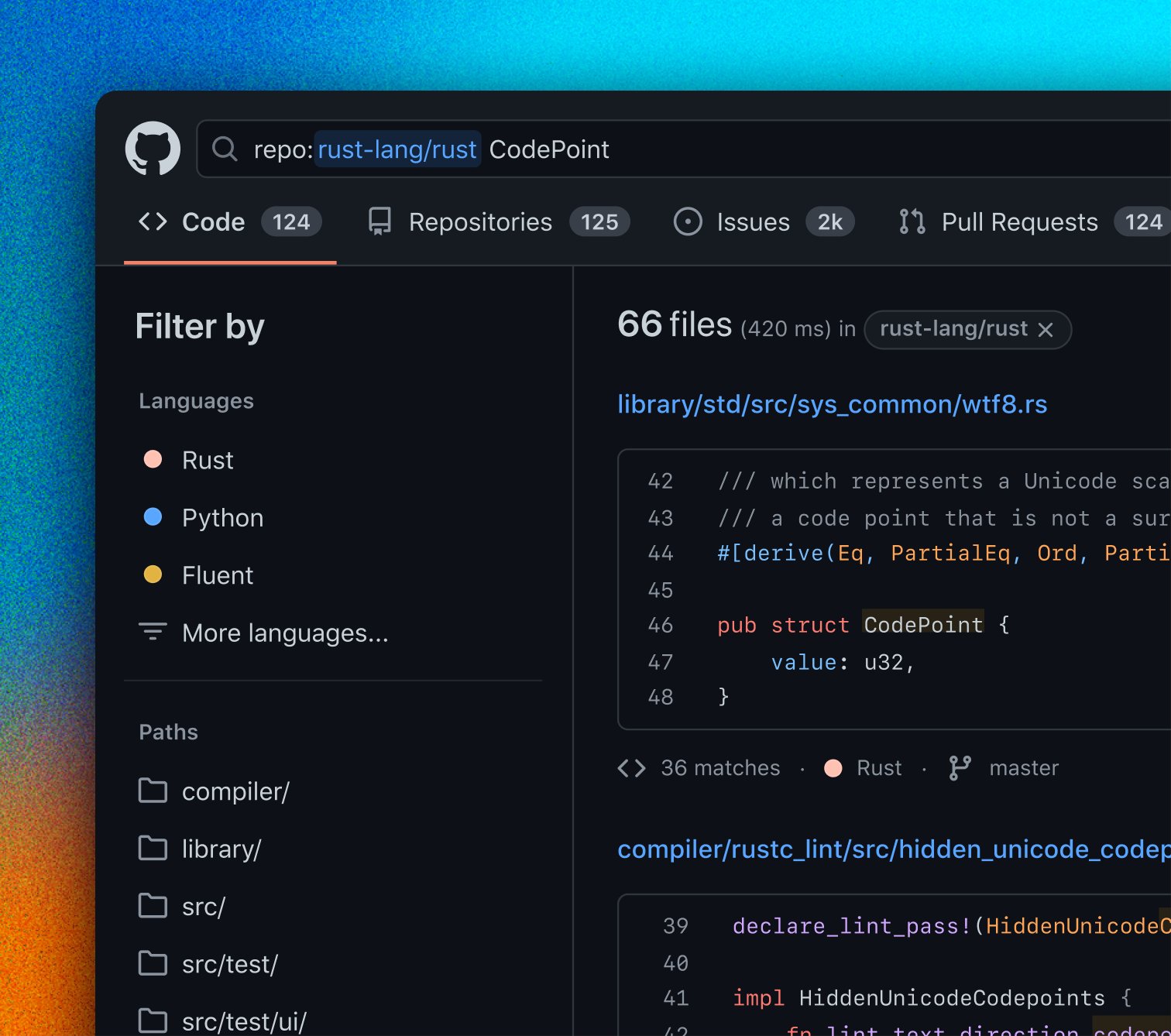The height and width of the screenshot is (1036, 1171).
Task: Click the folder icon next to compiler/
Action: point(153,791)
